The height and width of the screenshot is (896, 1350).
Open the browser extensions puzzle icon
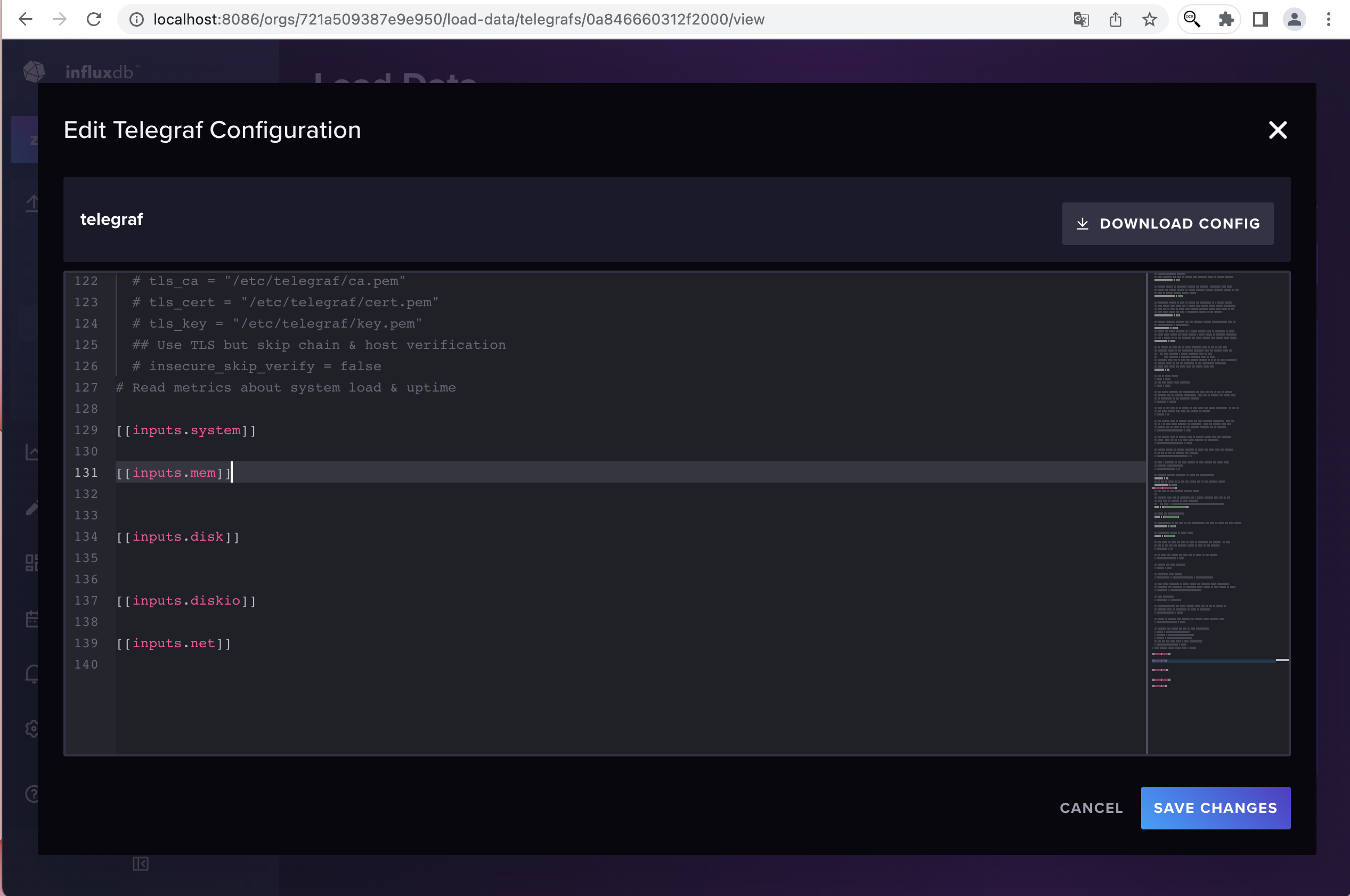coord(1226,19)
